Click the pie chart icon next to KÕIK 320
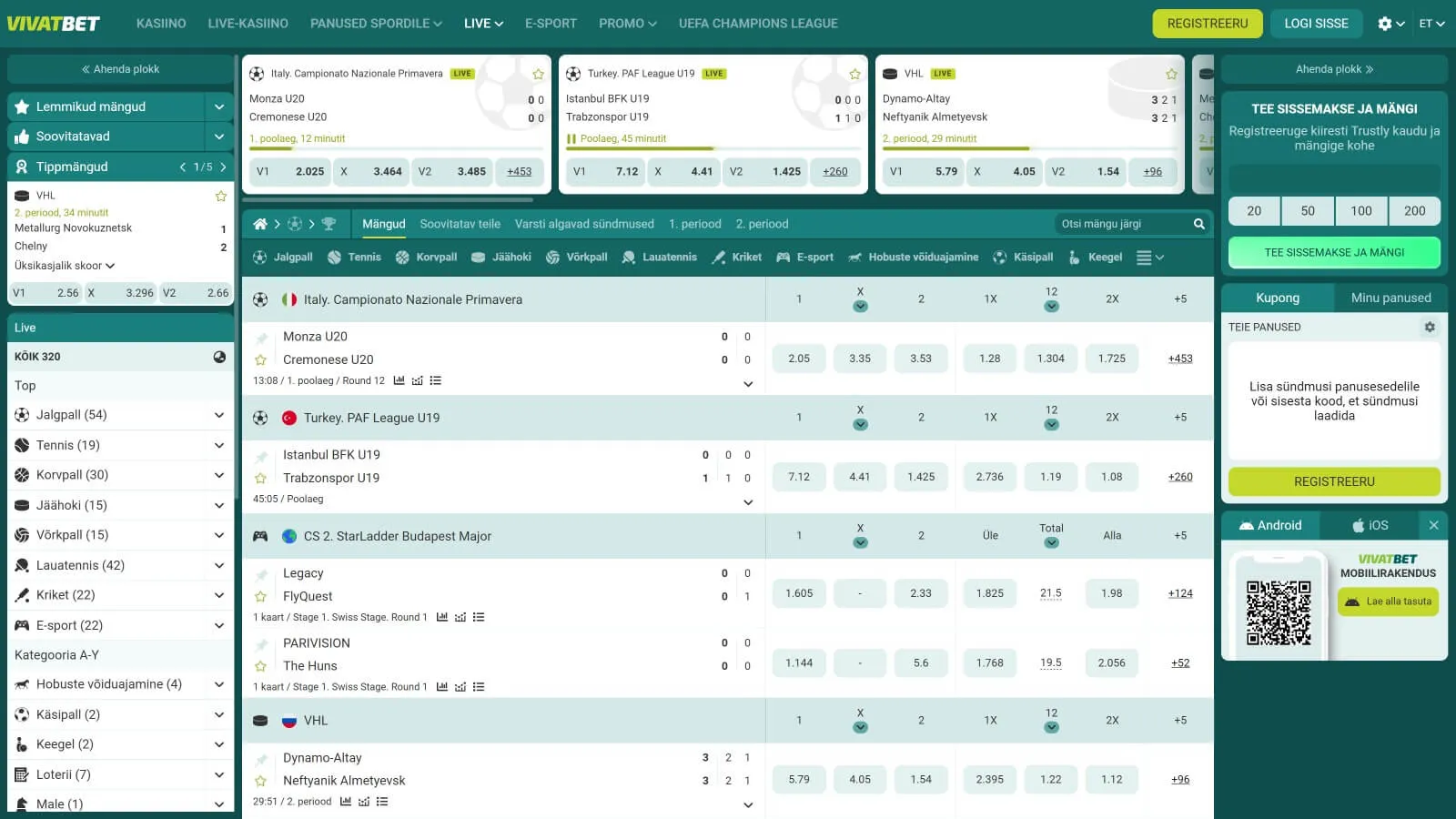This screenshot has width=1456, height=819. [x=219, y=357]
